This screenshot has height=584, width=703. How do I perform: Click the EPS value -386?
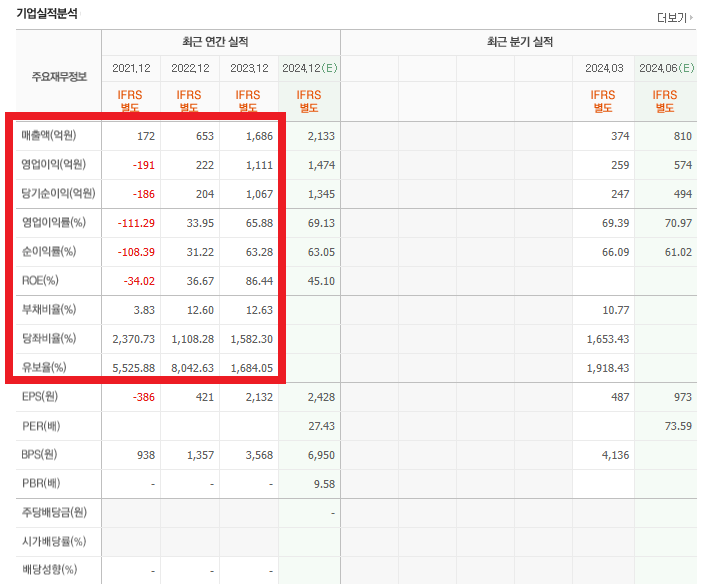pyautogui.click(x=143, y=397)
